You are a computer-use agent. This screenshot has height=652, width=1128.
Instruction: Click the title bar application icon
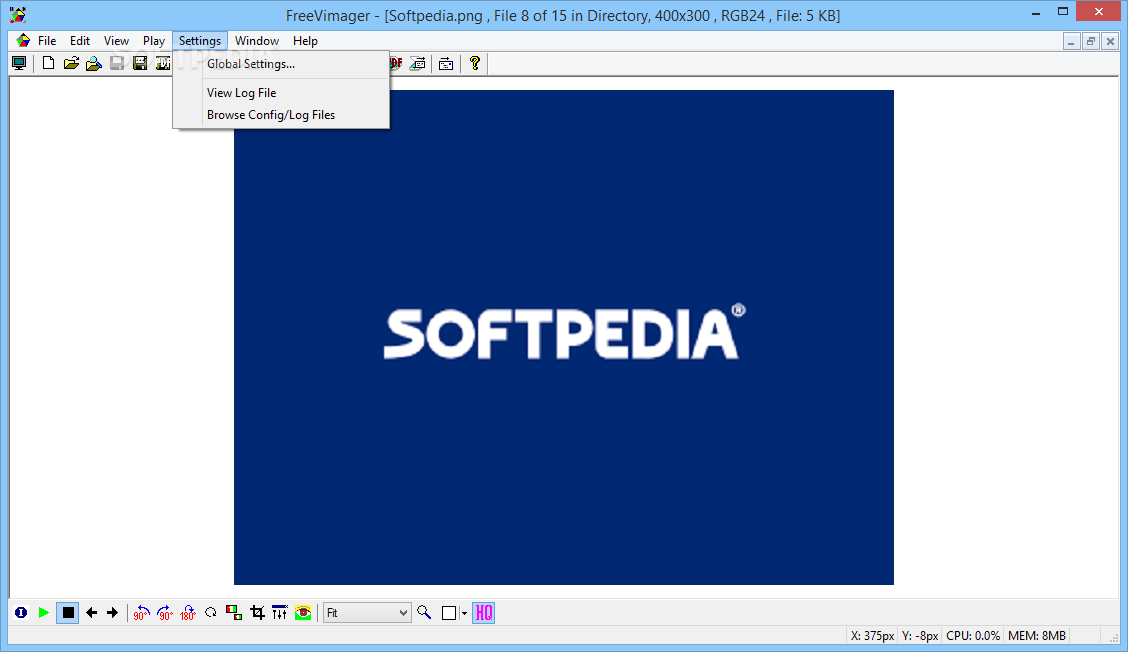click(18, 14)
